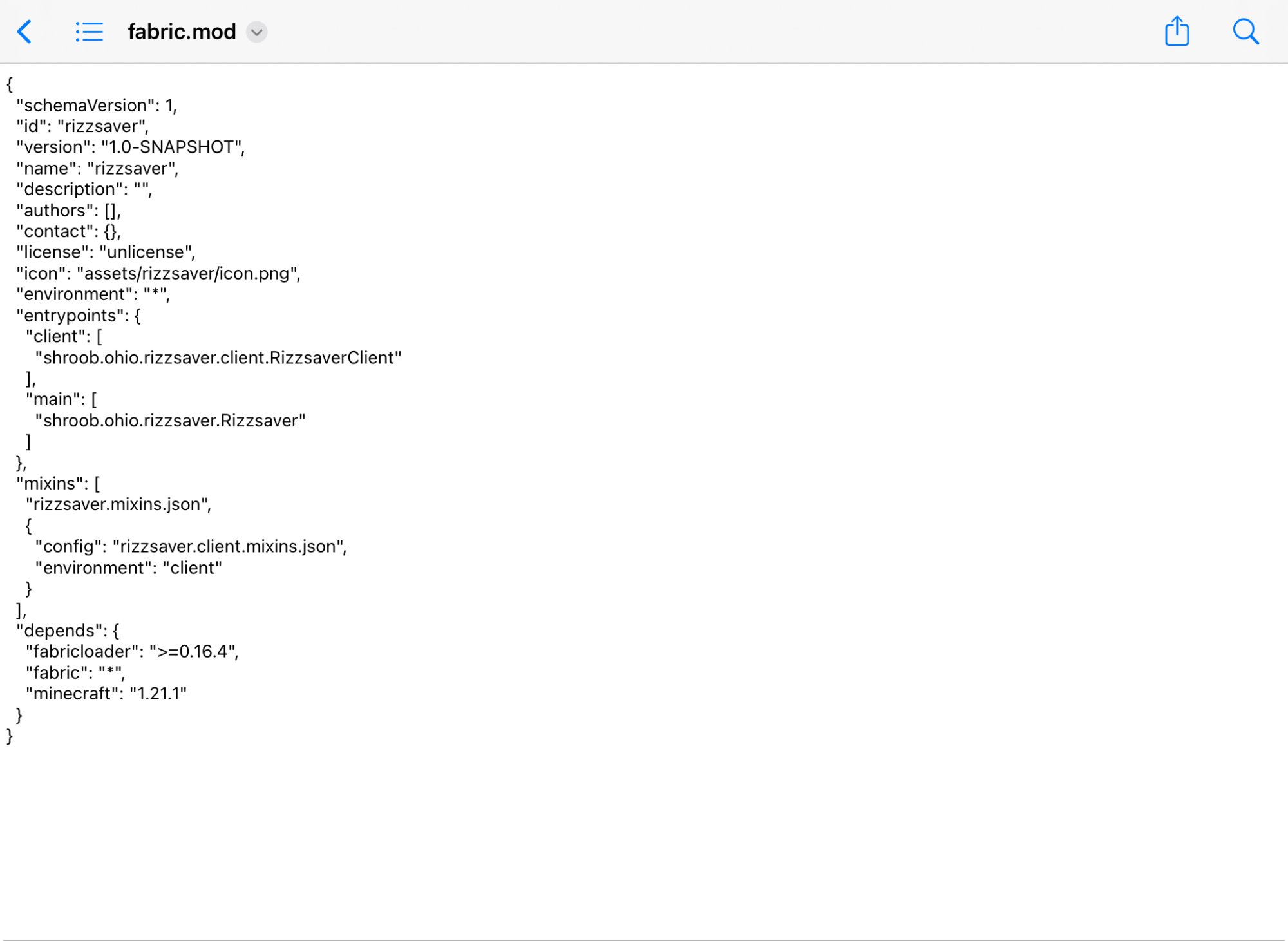Select the "schemaVersion": 1 line
This screenshot has height=941, width=1288.
(x=97, y=105)
